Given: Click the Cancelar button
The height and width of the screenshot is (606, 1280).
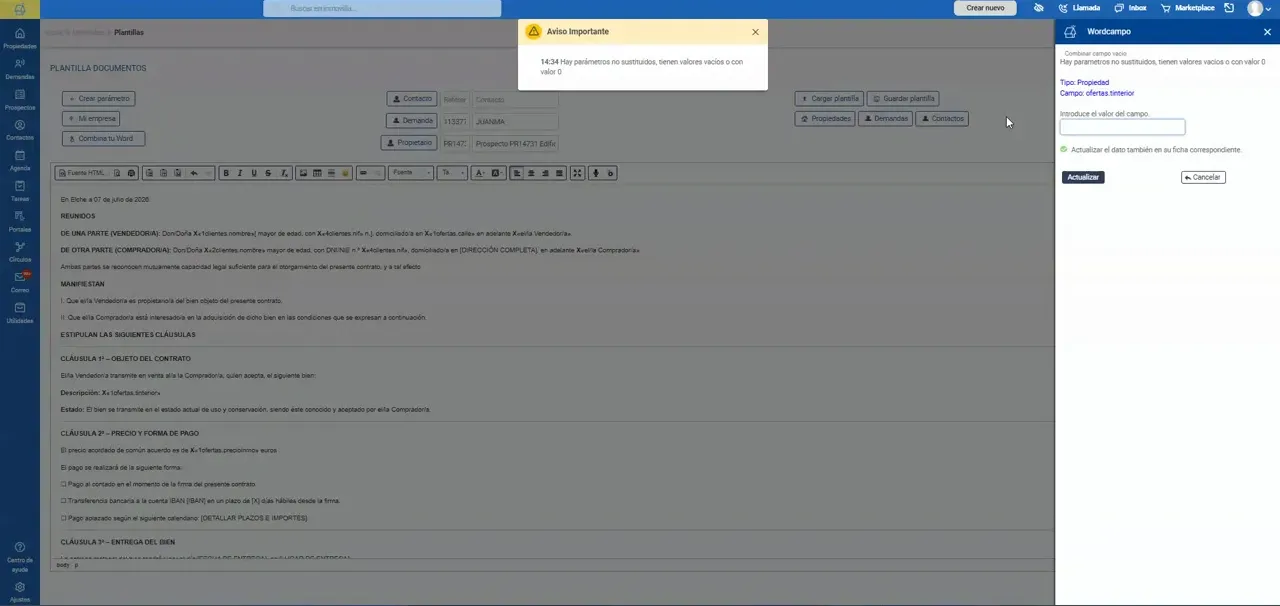Looking at the screenshot, I should coord(1203,177).
